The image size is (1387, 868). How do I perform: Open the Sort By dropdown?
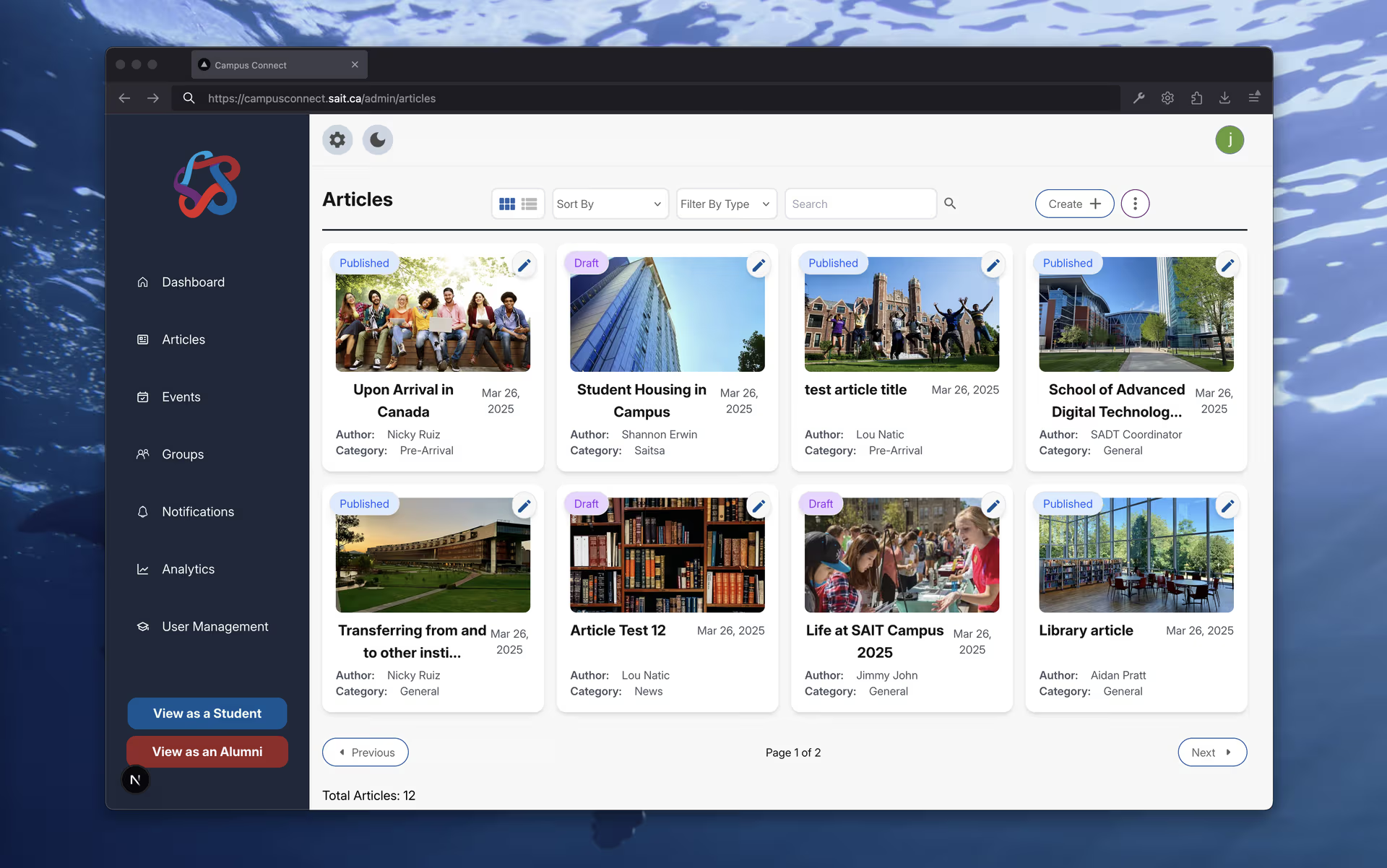pos(610,204)
